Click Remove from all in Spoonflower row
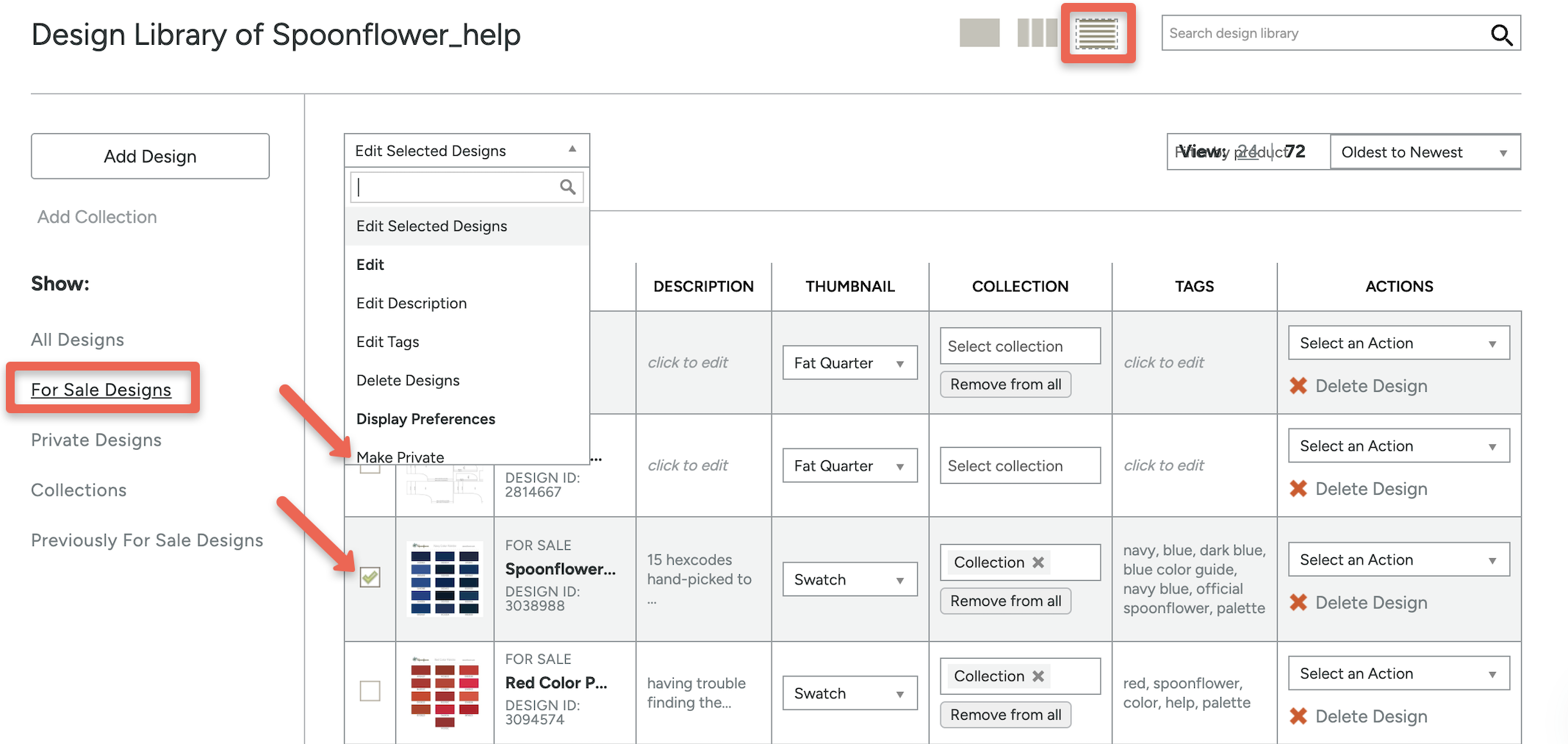The width and height of the screenshot is (1568, 744). (1006, 601)
